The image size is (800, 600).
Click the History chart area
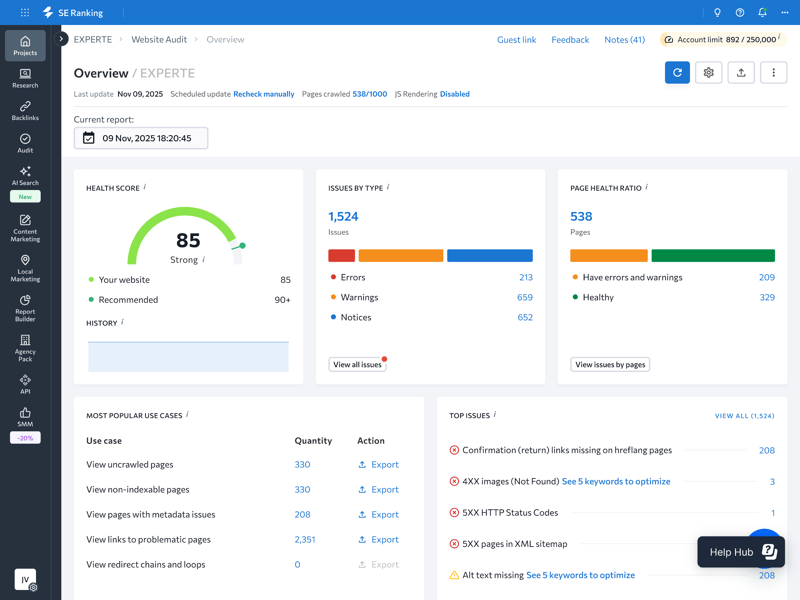click(188, 356)
